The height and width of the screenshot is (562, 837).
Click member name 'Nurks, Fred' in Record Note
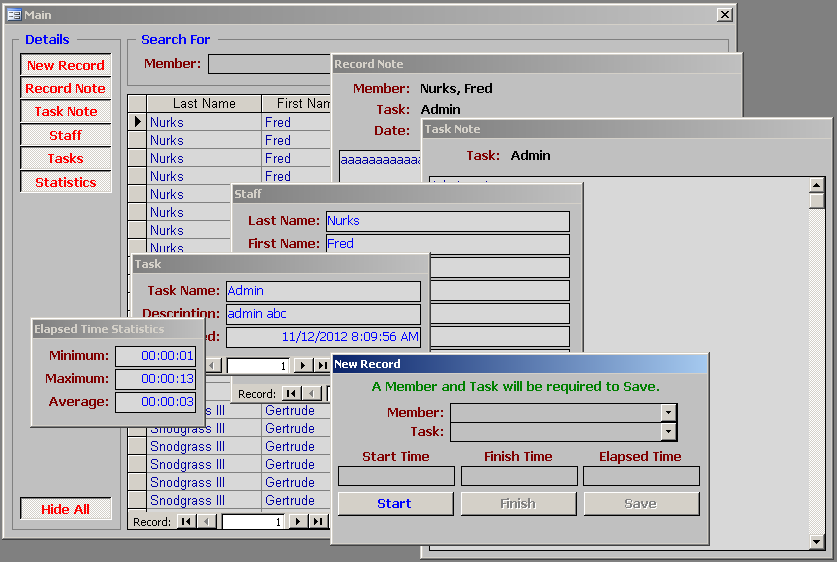(x=456, y=89)
